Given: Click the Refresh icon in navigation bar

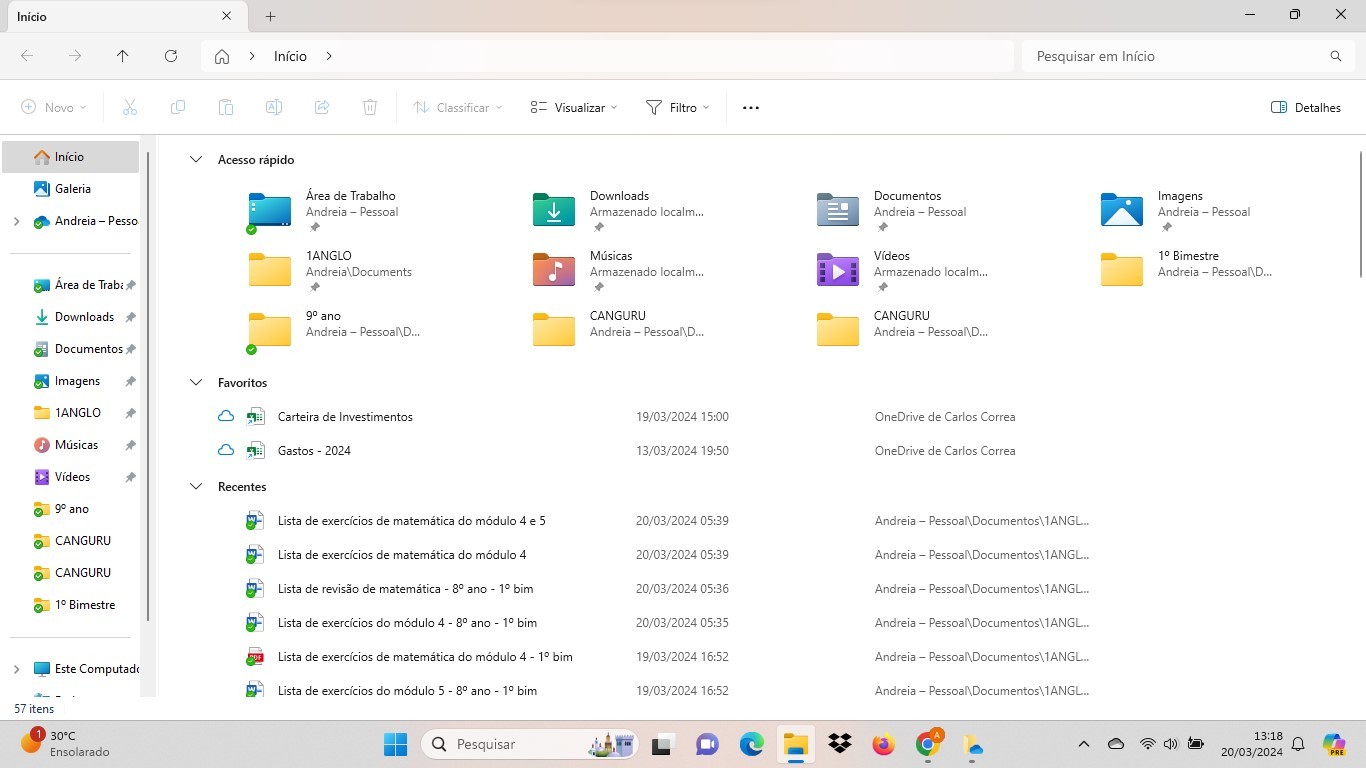Looking at the screenshot, I should (171, 56).
